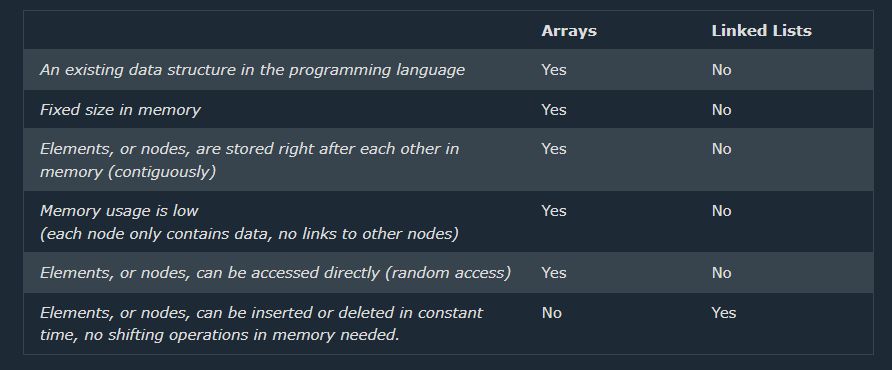Screen dimensions: 892x370
Task: Click Arrays 'Yes' in contiguous memory row
Action: [554, 149]
